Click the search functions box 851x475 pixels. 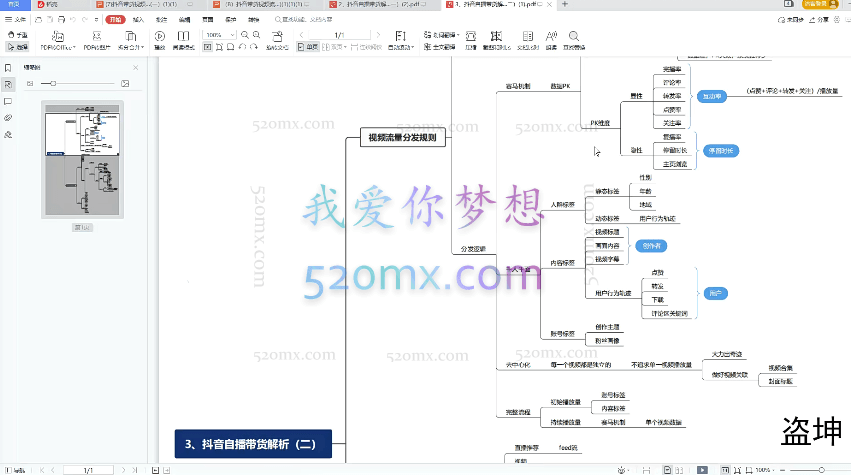pos(304,20)
